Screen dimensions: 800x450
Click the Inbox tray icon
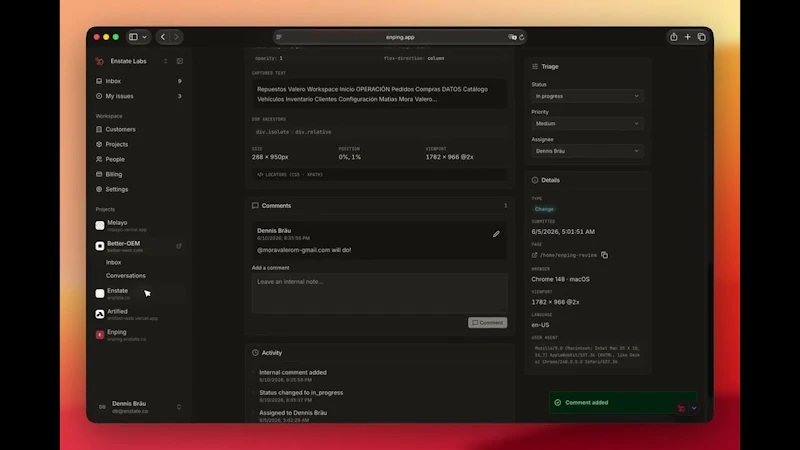[99, 81]
